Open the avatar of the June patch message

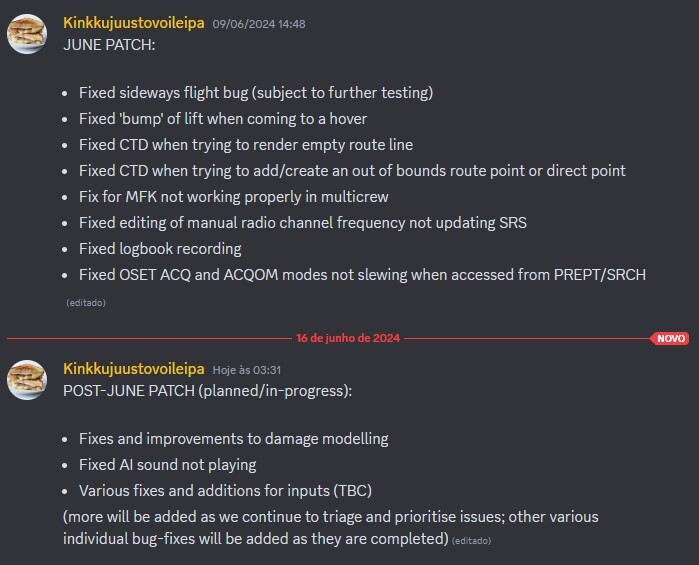[27, 34]
